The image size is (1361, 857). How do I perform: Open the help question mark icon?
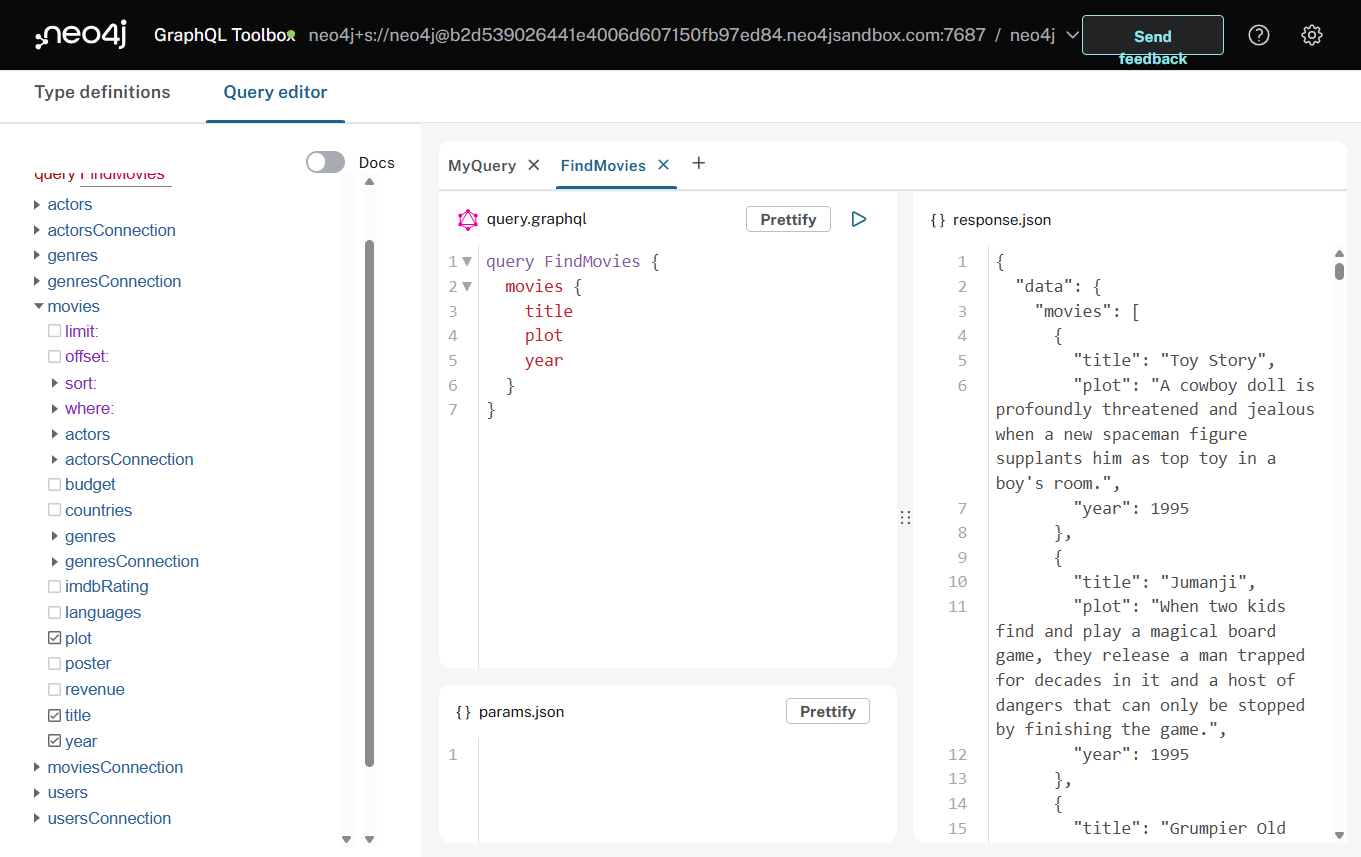(1259, 35)
